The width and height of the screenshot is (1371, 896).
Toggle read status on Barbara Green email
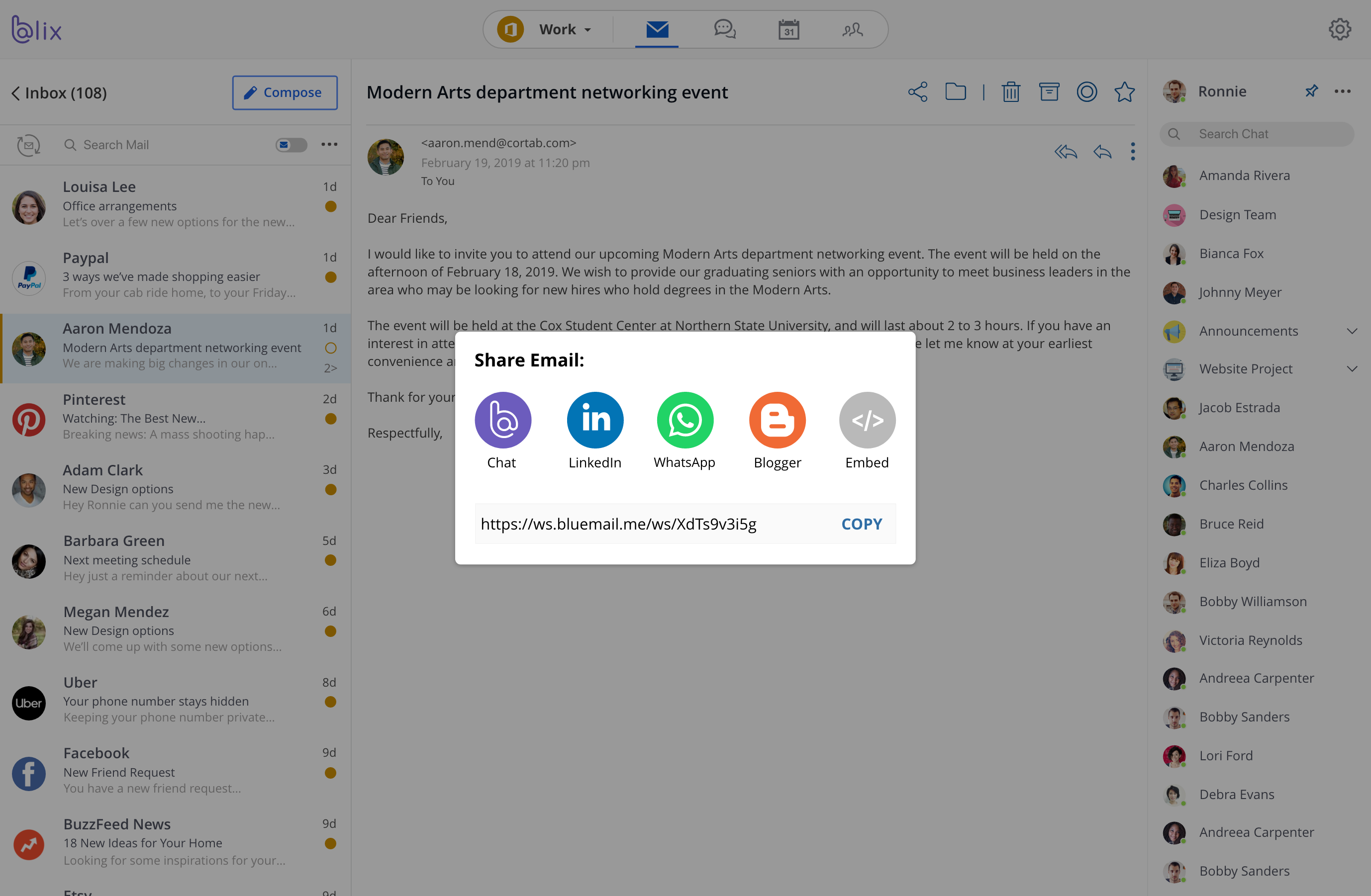(x=331, y=560)
